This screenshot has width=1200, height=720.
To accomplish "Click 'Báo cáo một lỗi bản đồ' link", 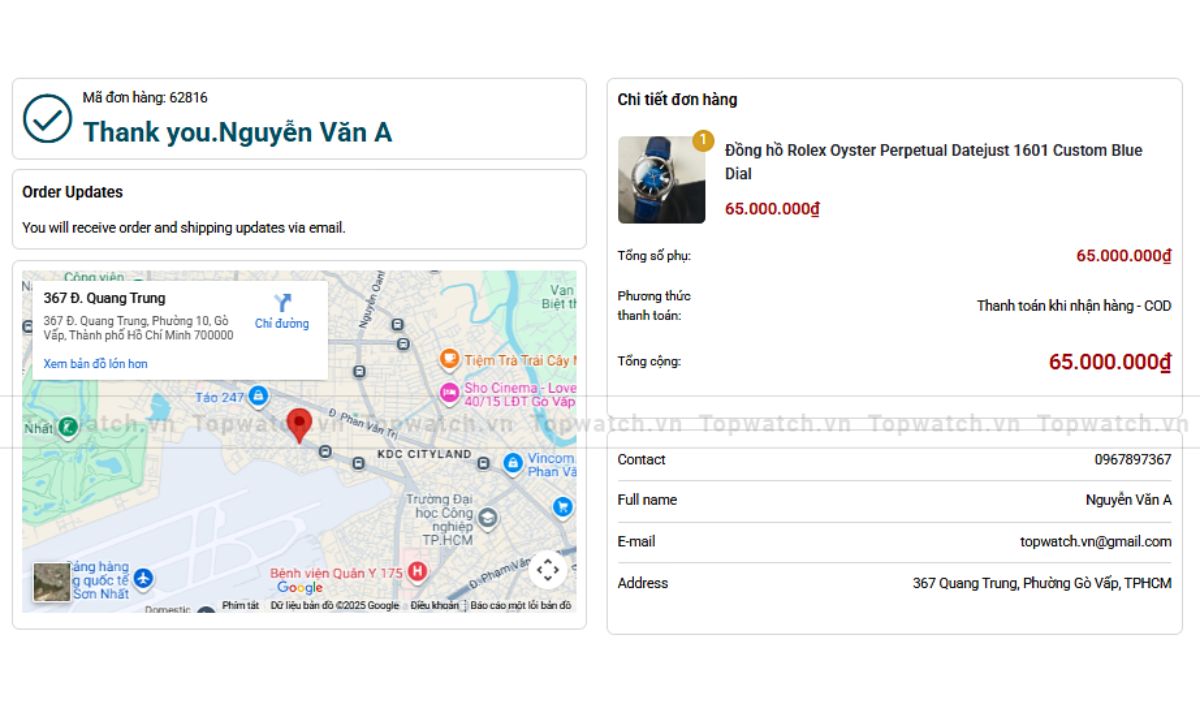I will (521, 606).
